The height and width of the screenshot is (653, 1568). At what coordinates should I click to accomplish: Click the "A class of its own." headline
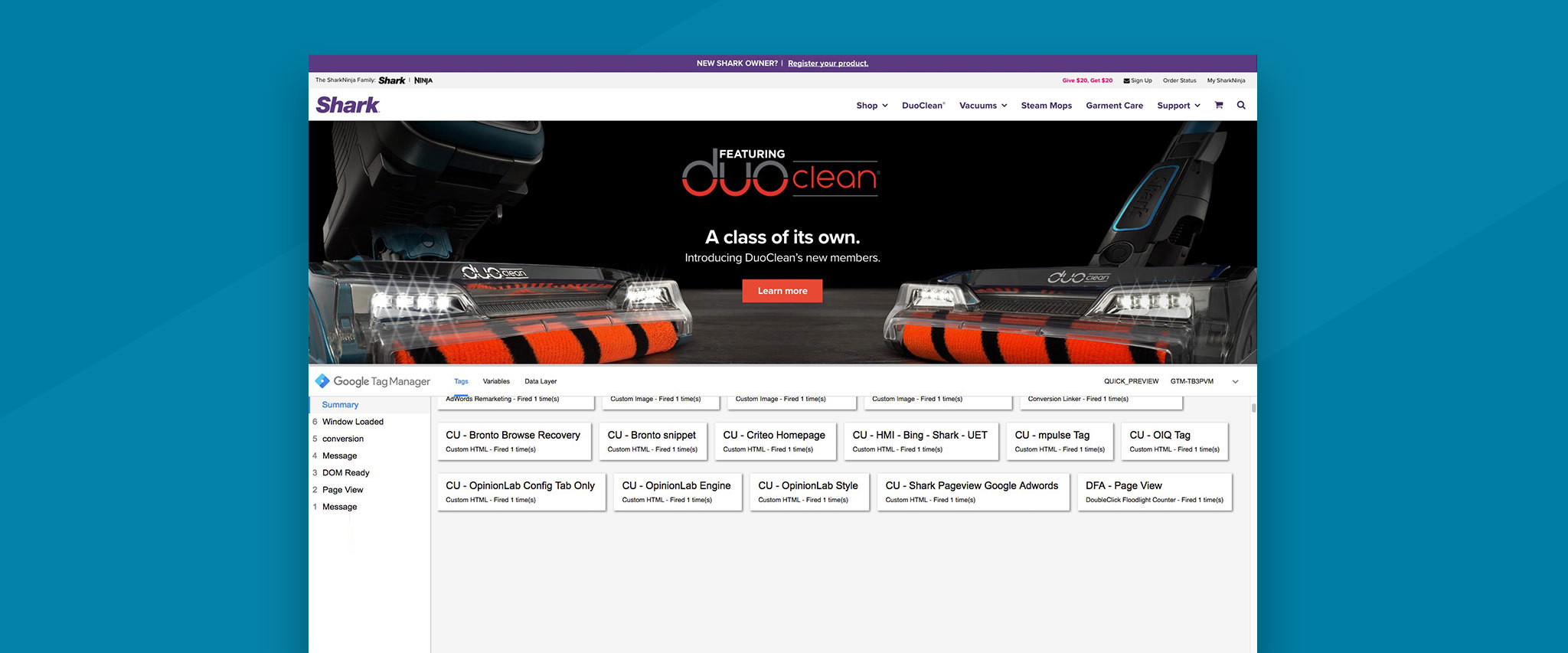[782, 237]
